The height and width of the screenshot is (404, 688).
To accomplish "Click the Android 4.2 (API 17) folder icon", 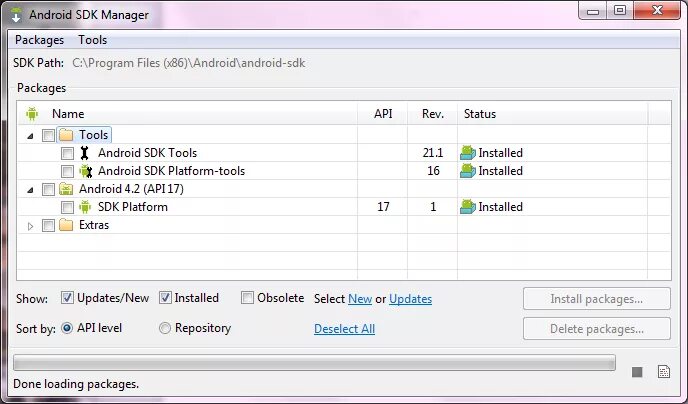I will (66, 189).
